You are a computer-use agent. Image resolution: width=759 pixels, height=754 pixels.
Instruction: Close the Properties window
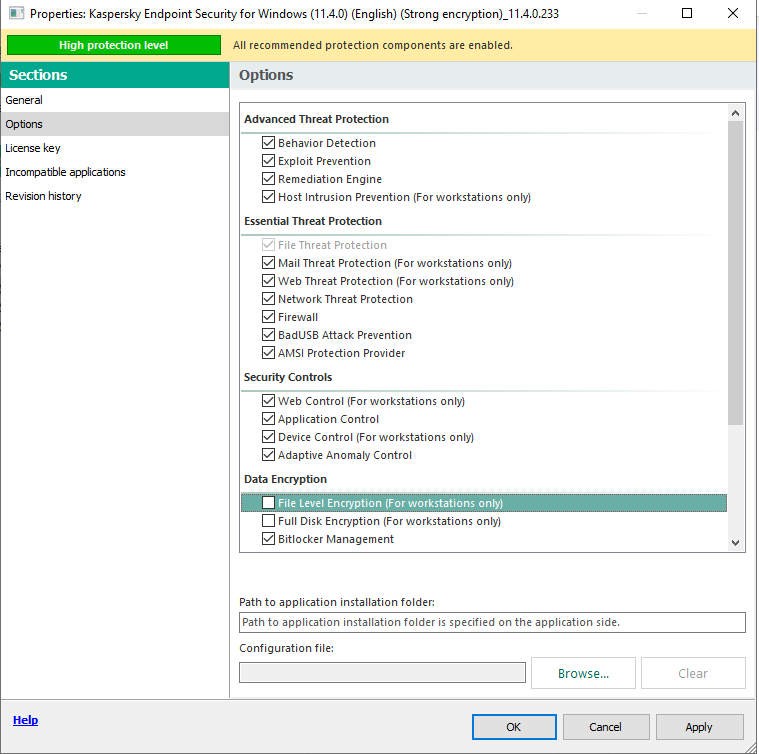pyautogui.click(x=733, y=13)
